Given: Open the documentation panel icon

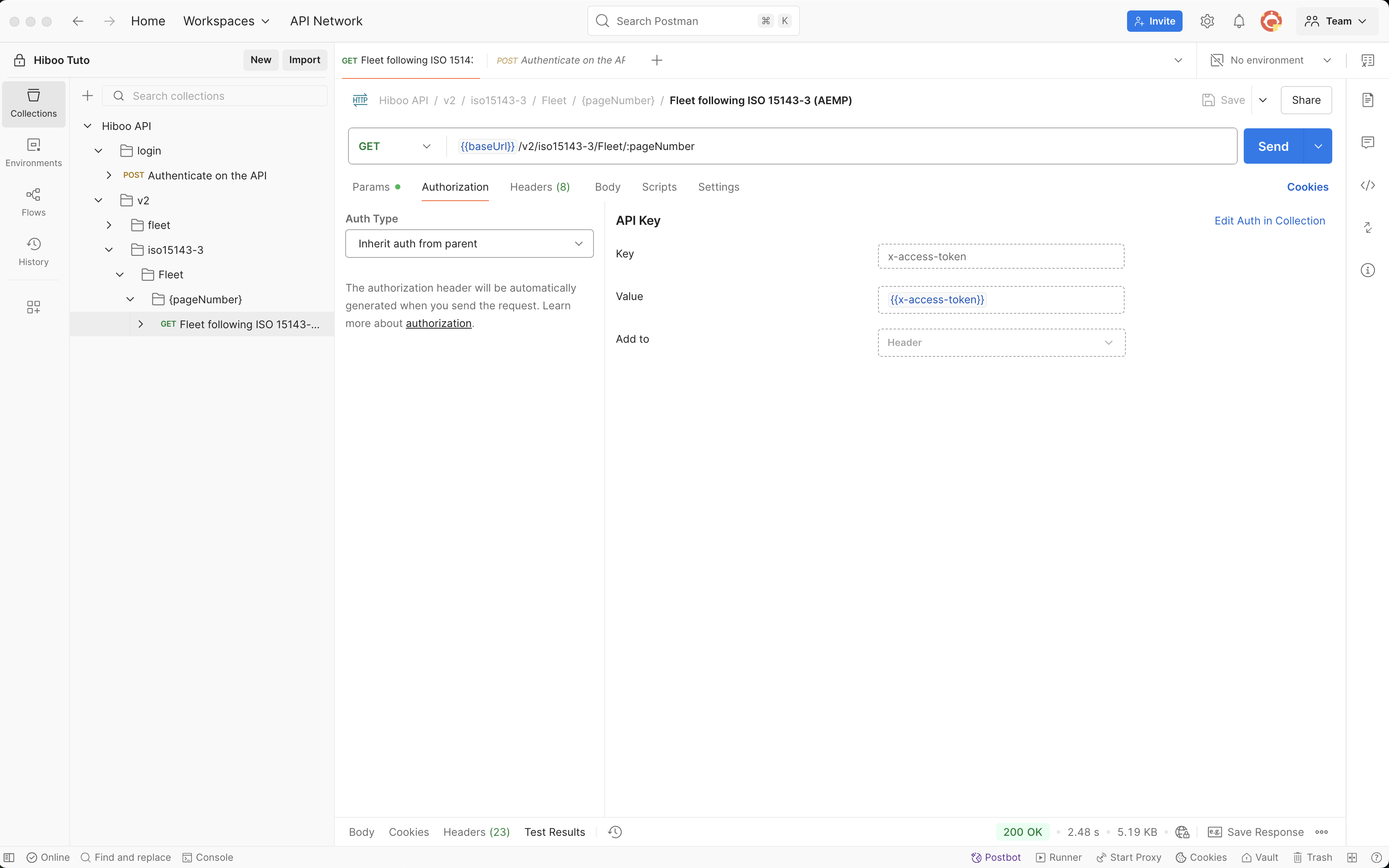Looking at the screenshot, I should [1368, 100].
